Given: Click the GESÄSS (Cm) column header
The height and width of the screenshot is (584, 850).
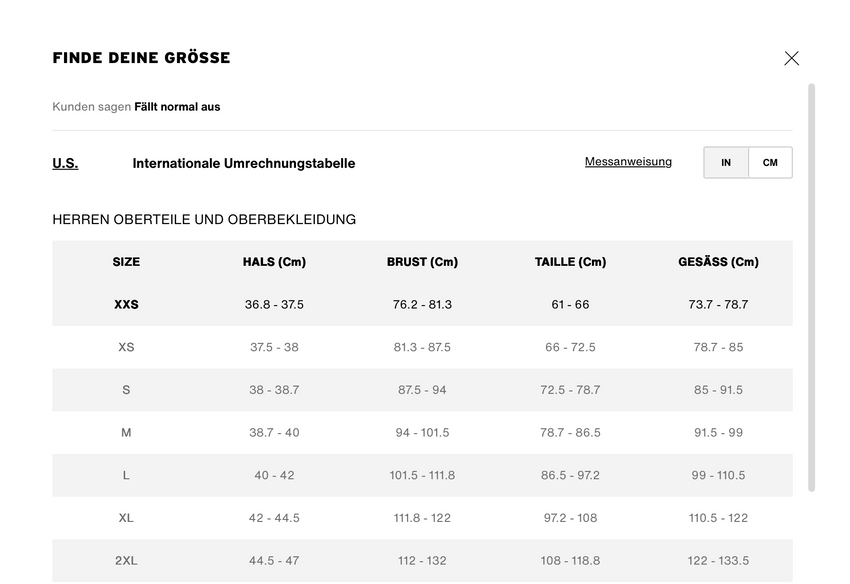Looking at the screenshot, I should tap(718, 262).
